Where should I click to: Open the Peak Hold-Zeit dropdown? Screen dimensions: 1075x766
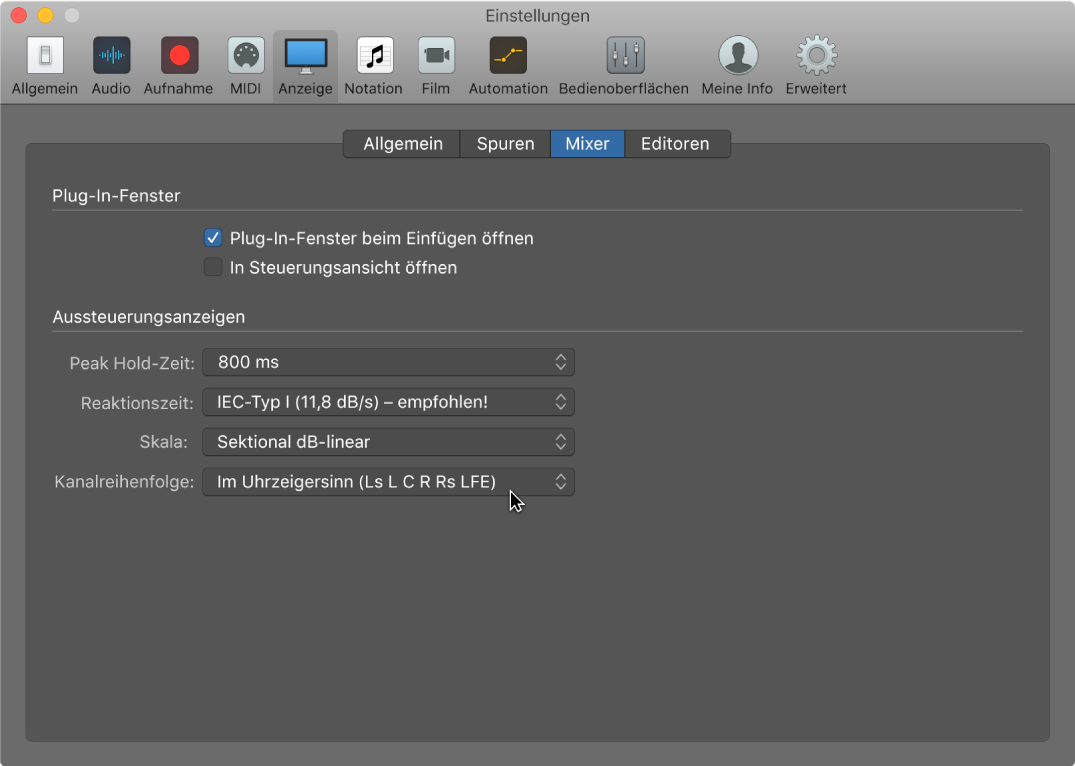[388, 362]
